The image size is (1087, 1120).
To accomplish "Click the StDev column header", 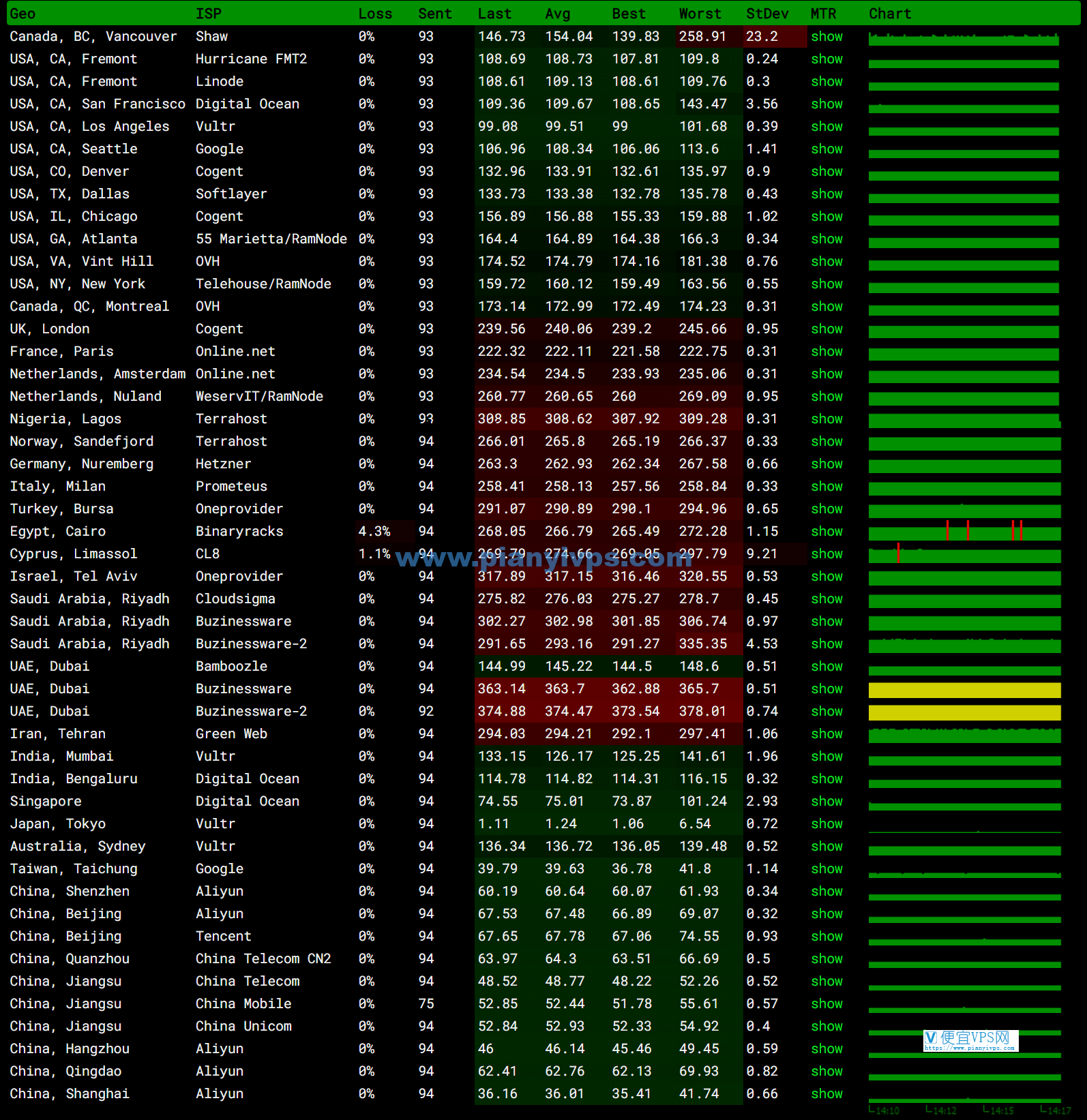I will [767, 14].
